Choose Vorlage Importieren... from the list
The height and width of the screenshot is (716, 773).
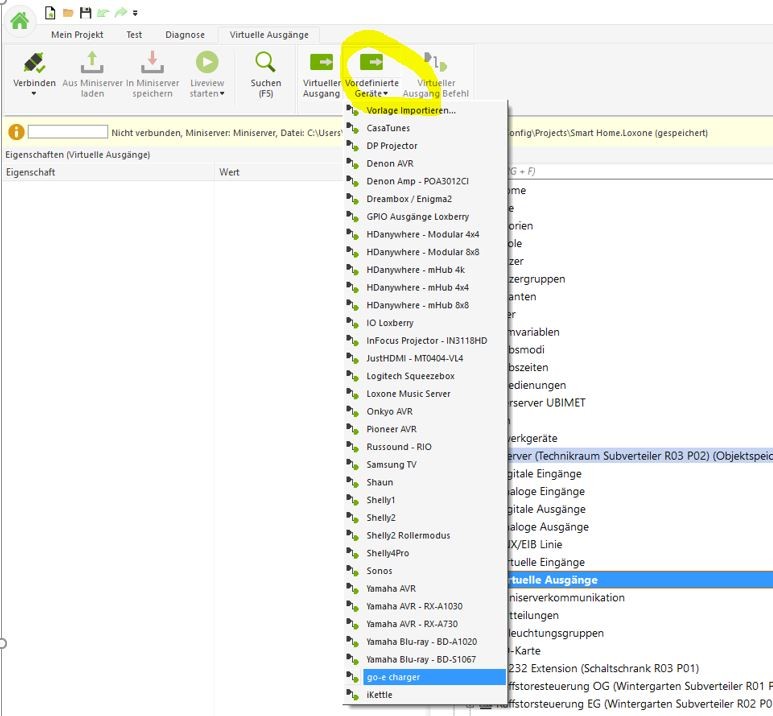[410, 110]
